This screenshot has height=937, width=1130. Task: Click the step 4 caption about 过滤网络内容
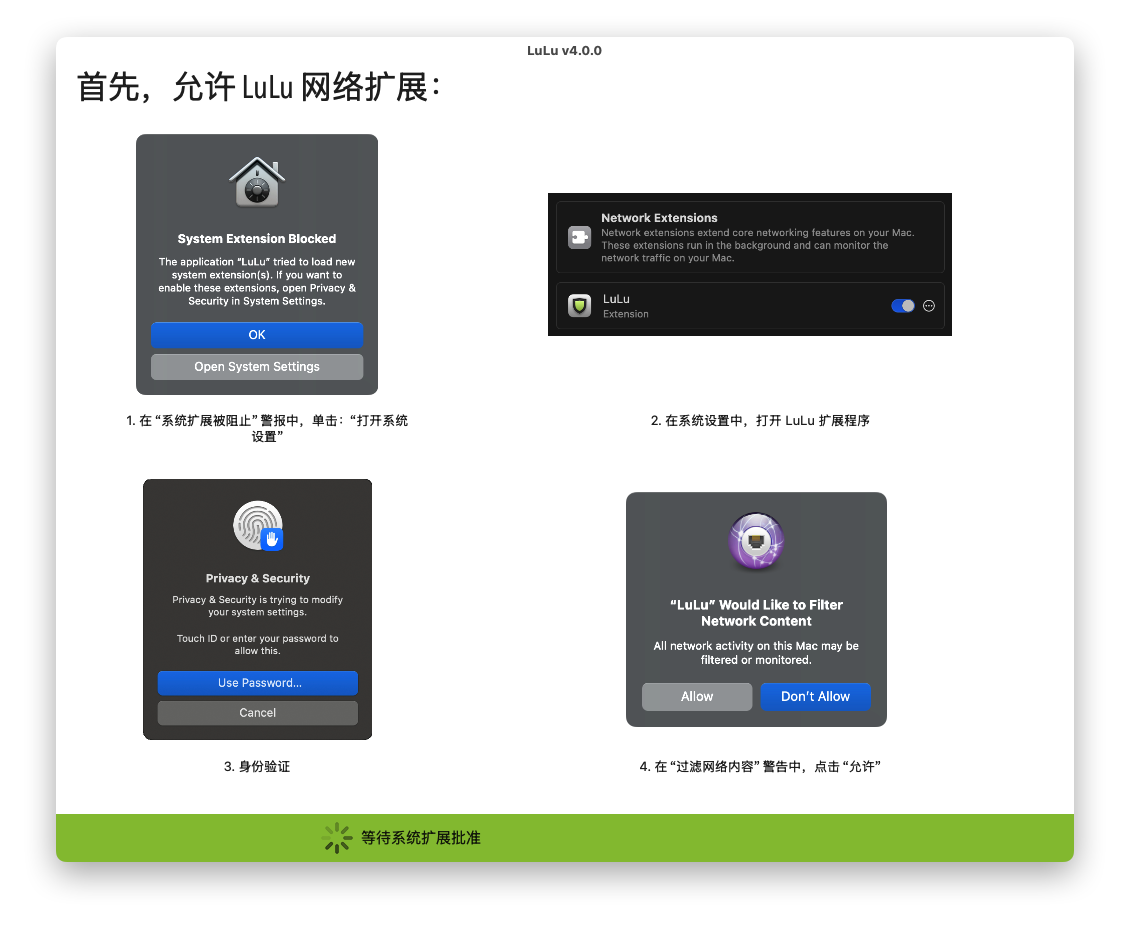coord(760,766)
